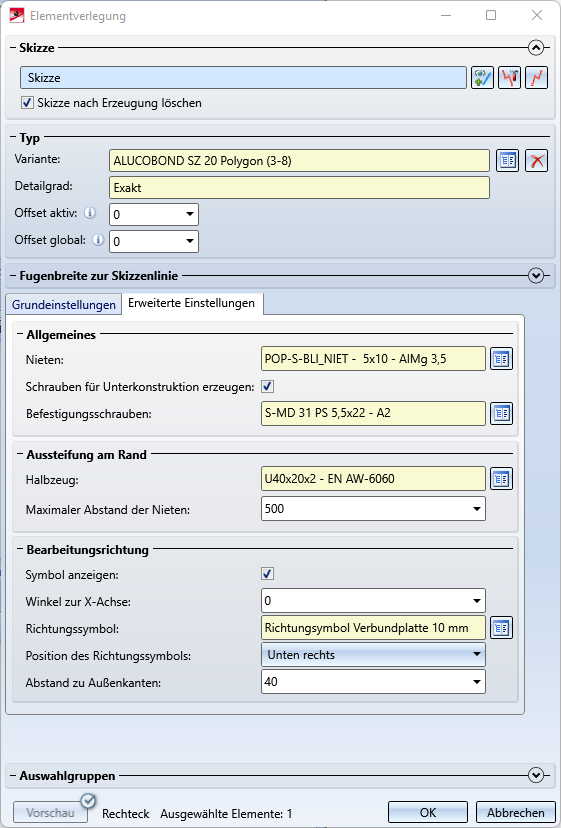Click the Detailgrad field Exakt

300,188
